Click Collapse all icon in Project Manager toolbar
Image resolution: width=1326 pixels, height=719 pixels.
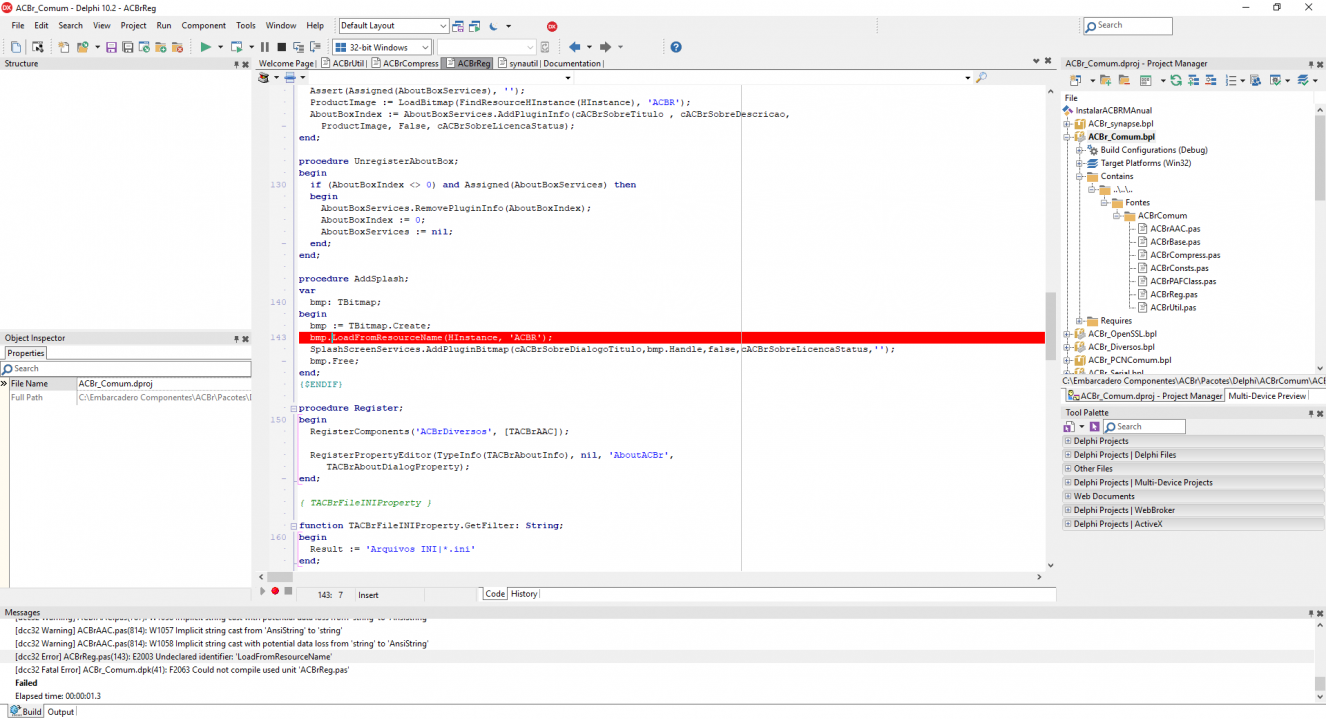pos(1211,80)
